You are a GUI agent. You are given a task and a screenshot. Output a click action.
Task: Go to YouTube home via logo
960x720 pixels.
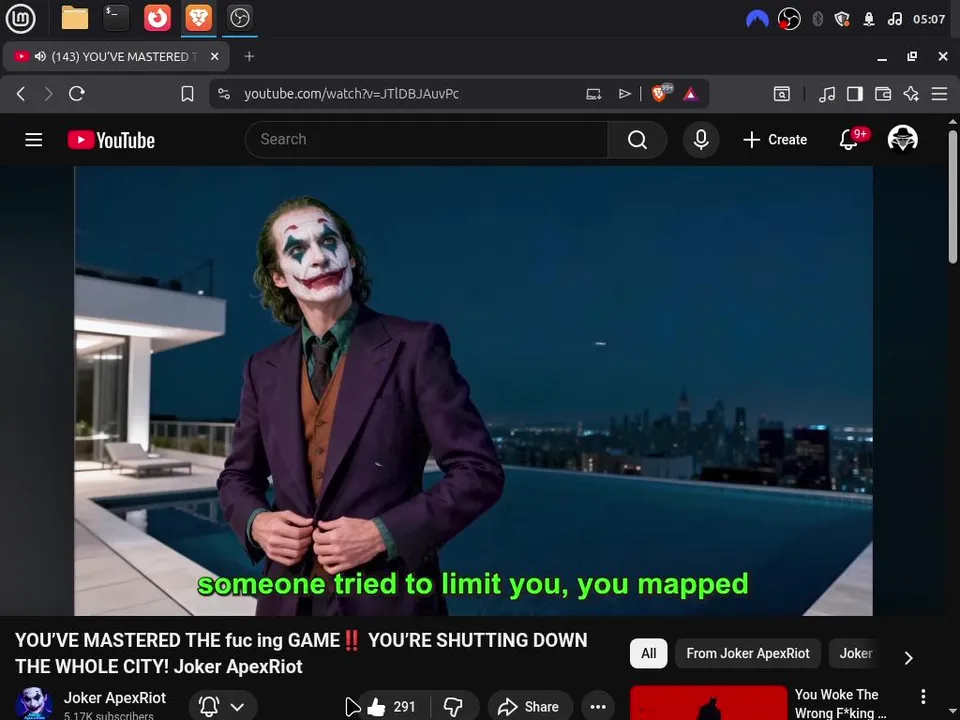(111, 140)
